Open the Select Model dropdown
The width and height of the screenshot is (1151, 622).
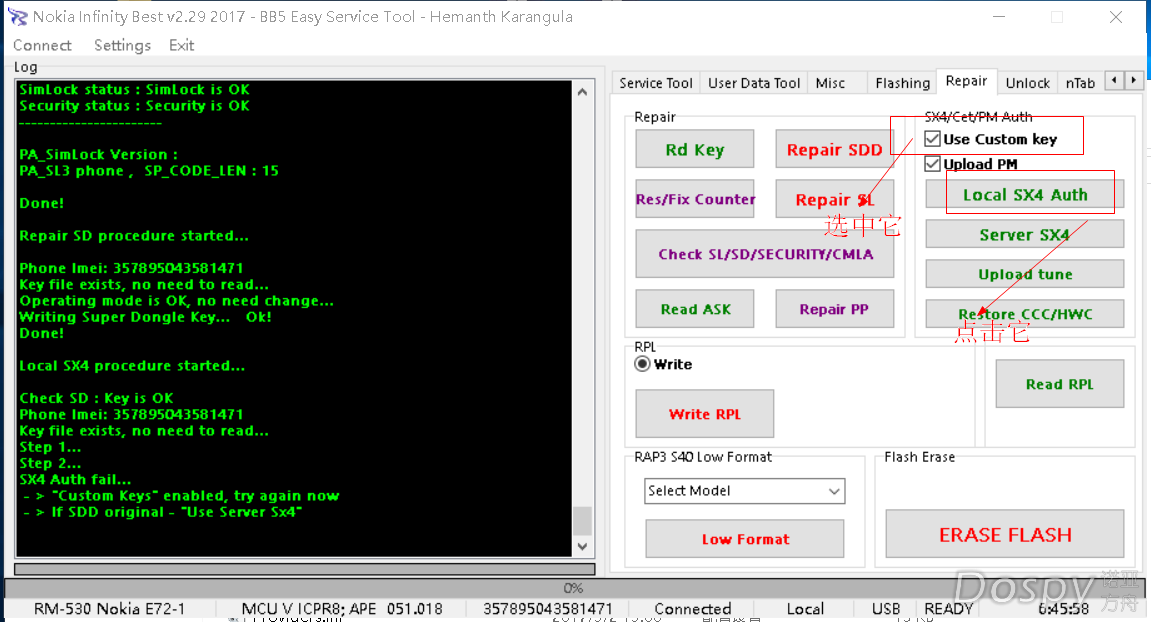click(x=745, y=491)
